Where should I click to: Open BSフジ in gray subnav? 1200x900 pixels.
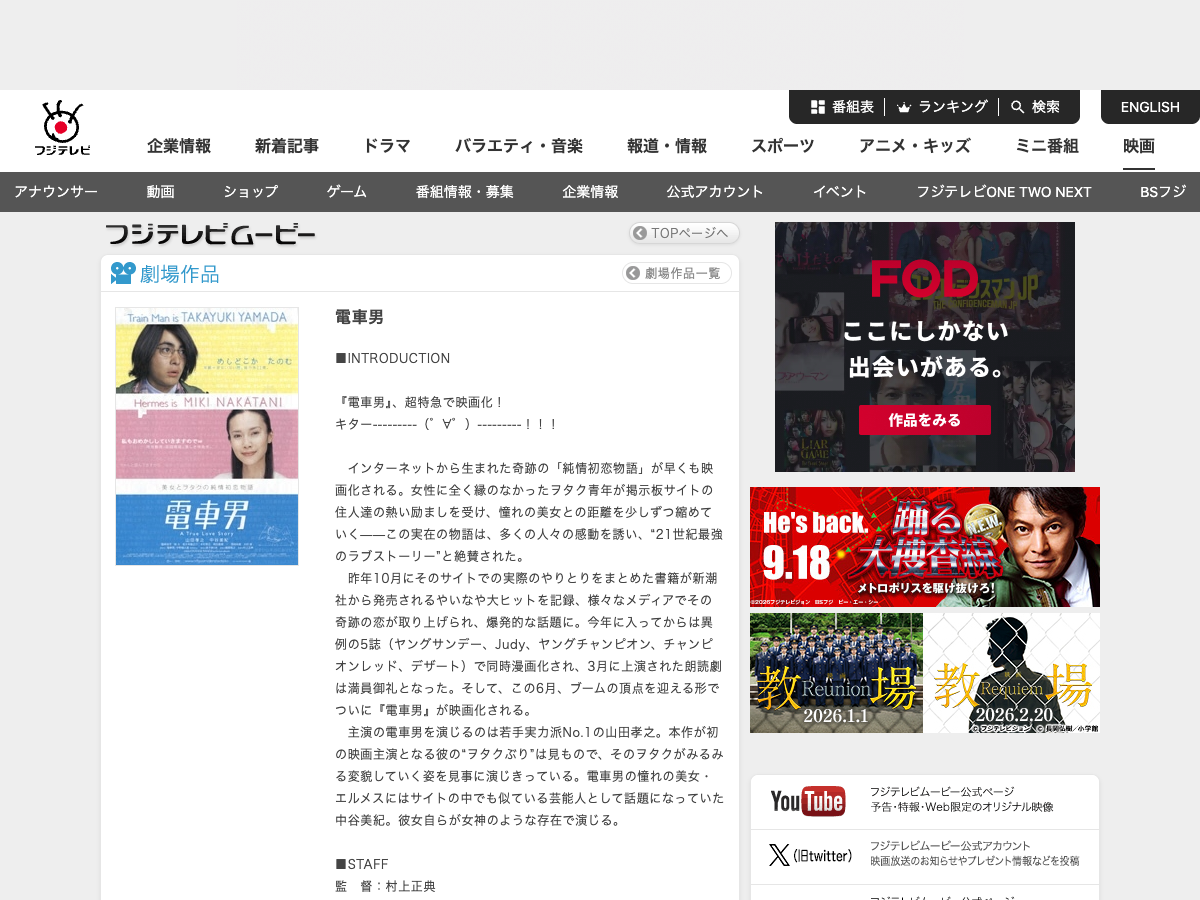(x=1163, y=192)
